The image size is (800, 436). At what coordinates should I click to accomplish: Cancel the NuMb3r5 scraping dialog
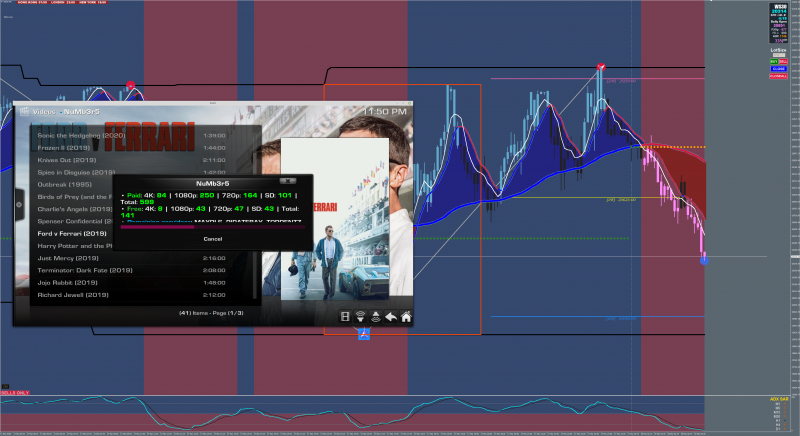pyautogui.click(x=213, y=239)
